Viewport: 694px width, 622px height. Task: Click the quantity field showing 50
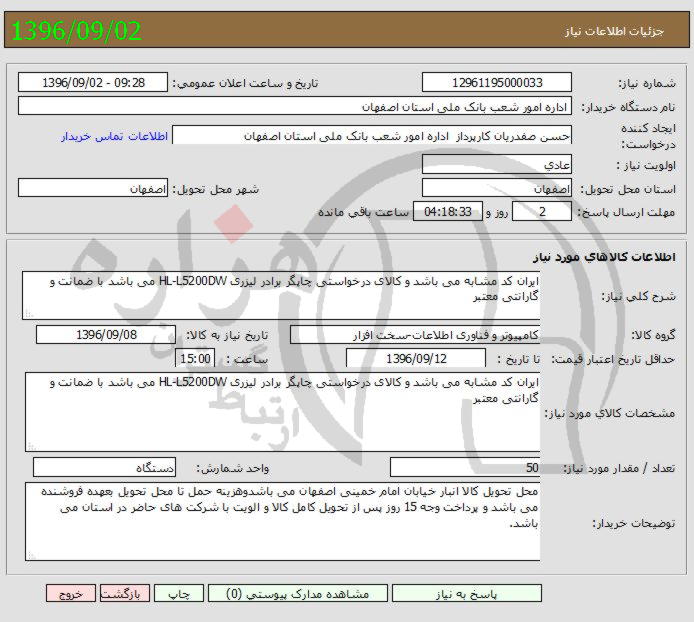click(465, 467)
